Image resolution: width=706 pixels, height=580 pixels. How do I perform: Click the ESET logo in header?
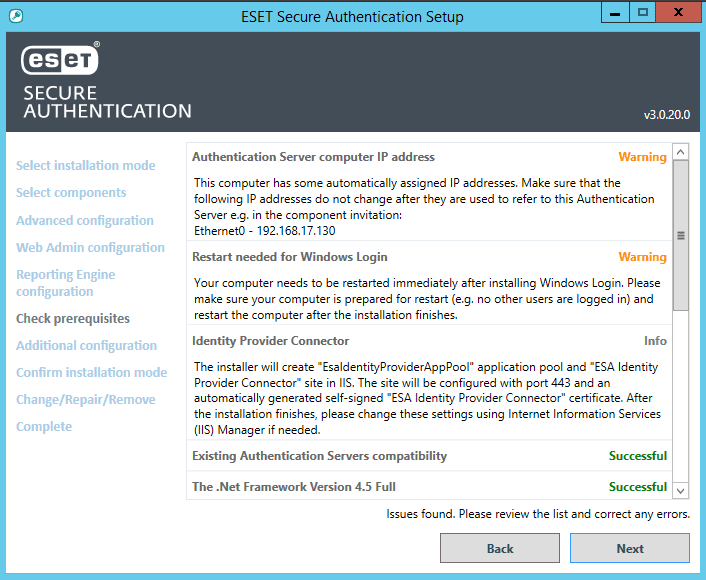click(x=60, y=59)
